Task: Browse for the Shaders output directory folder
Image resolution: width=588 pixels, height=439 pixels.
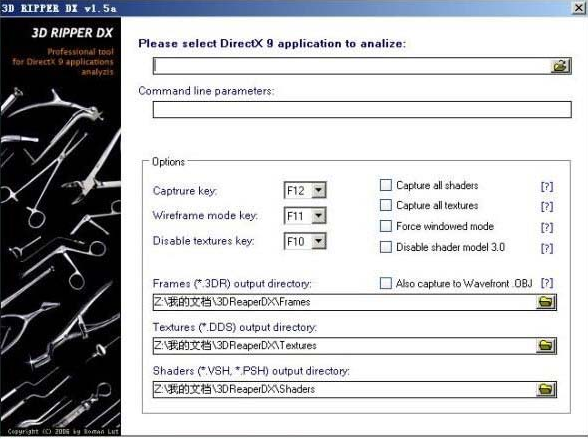Action: (x=546, y=389)
